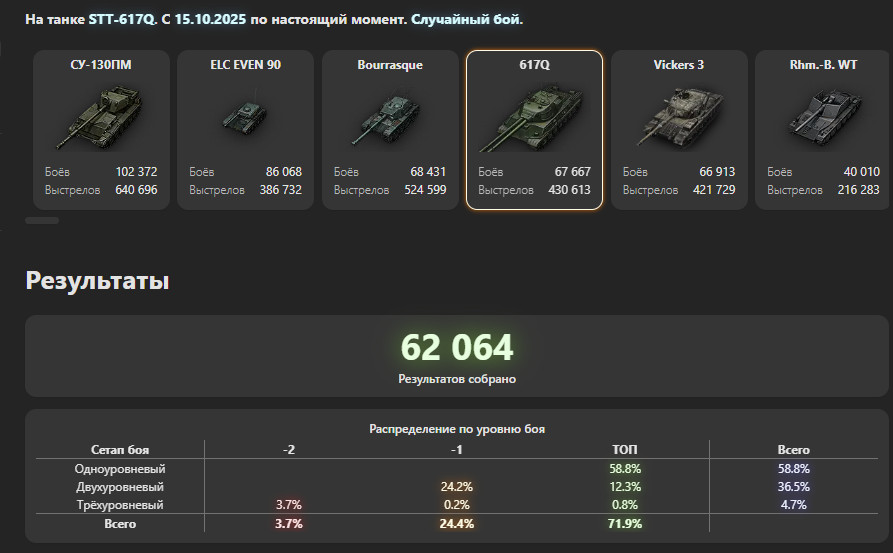Click the Vickers 3 card title
The image size is (893, 553).
pyautogui.click(x=679, y=65)
